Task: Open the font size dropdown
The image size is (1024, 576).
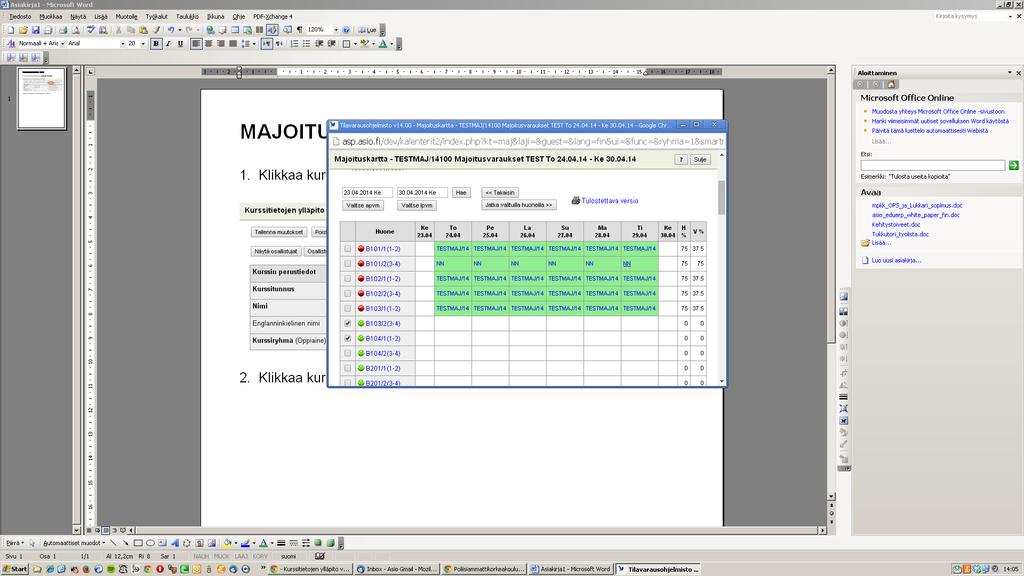Action: coord(143,44)
